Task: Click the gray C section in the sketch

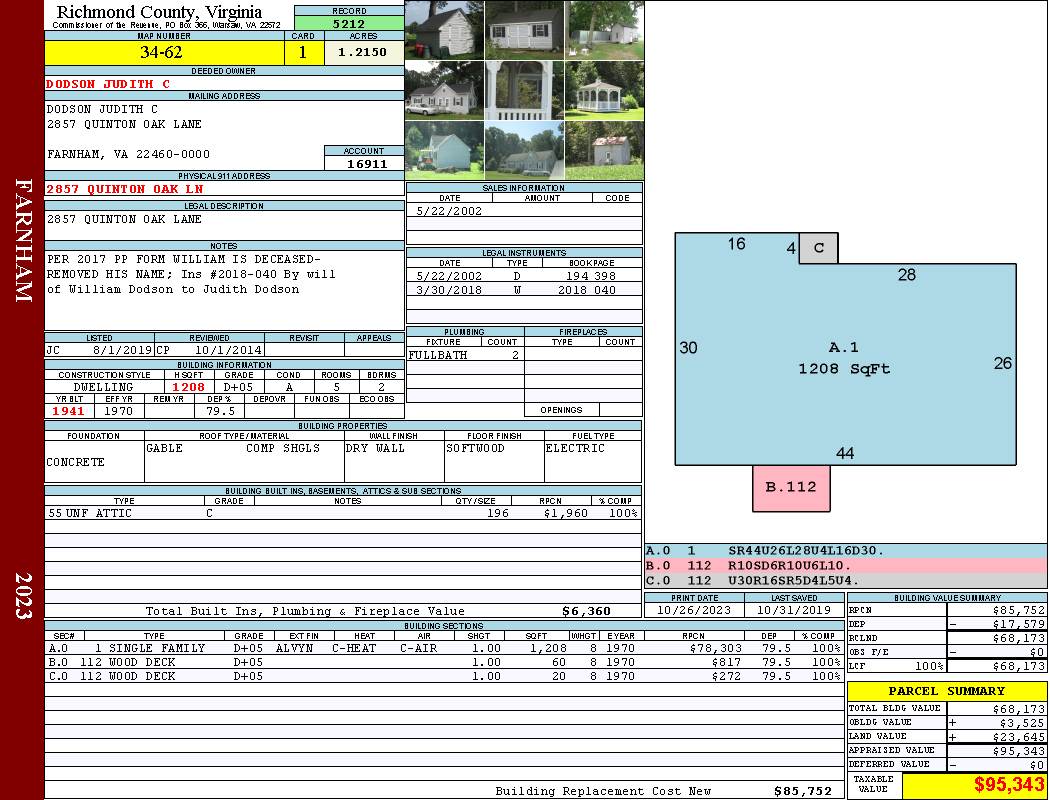Action: point(818,248)
